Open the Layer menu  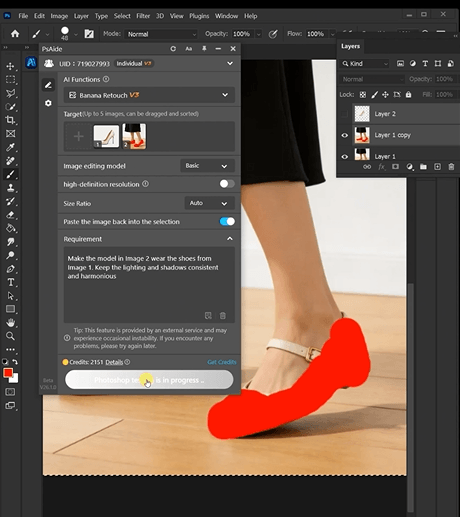[81, 16]
